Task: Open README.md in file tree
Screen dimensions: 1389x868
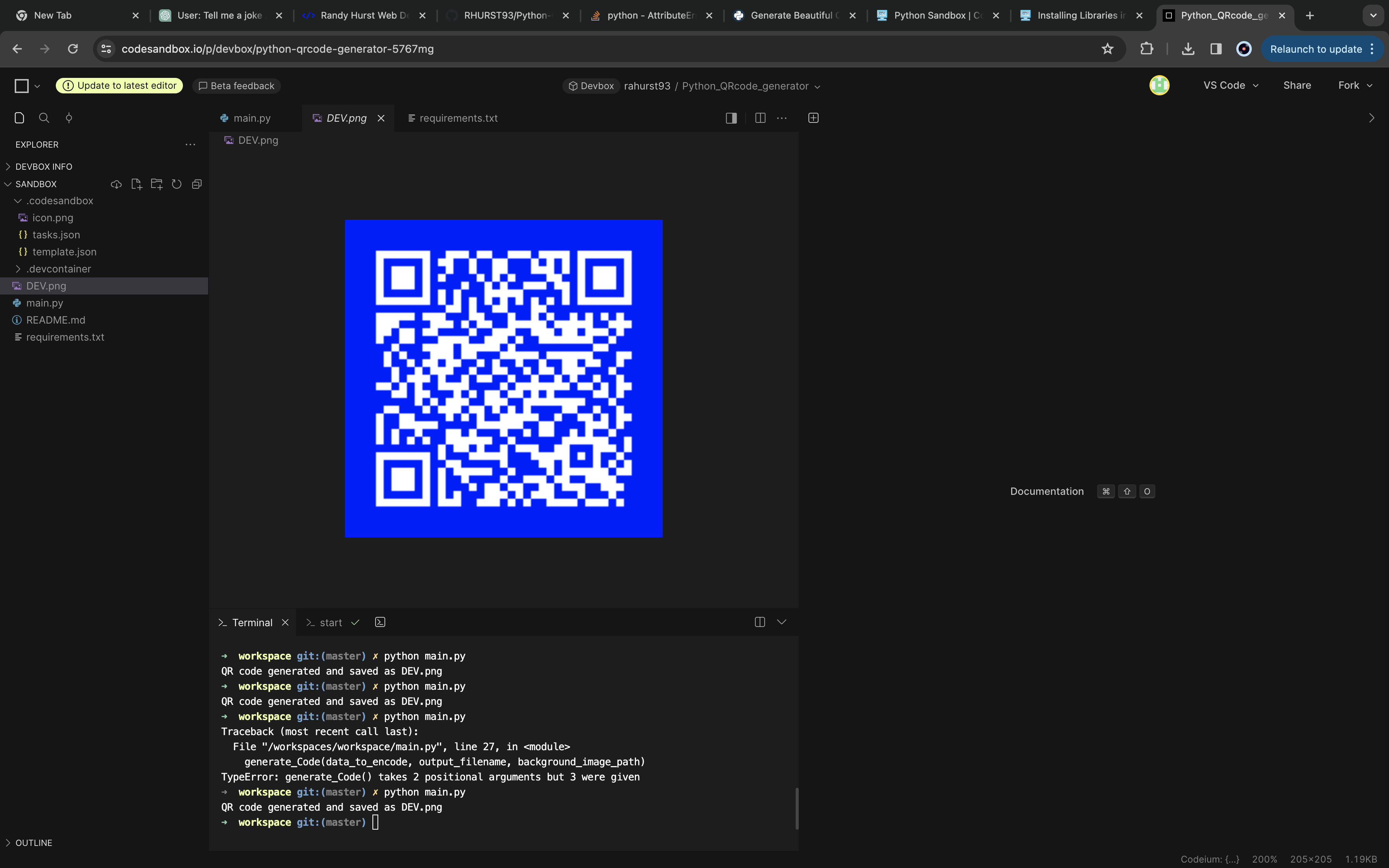Action: [x=104, y=320]
